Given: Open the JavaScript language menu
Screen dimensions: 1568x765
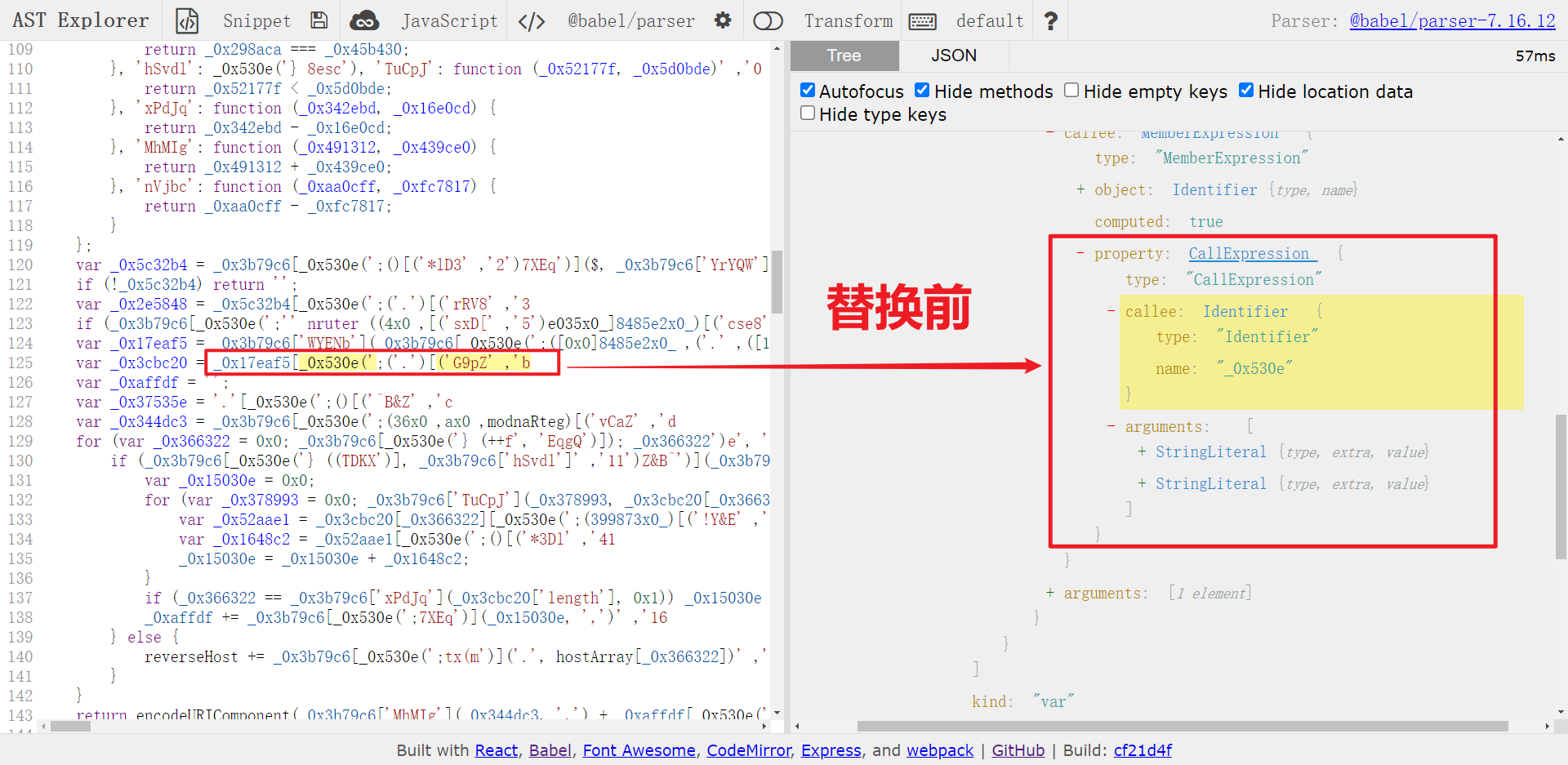Looking at the screenshot, I should click(x=449, y=20).
